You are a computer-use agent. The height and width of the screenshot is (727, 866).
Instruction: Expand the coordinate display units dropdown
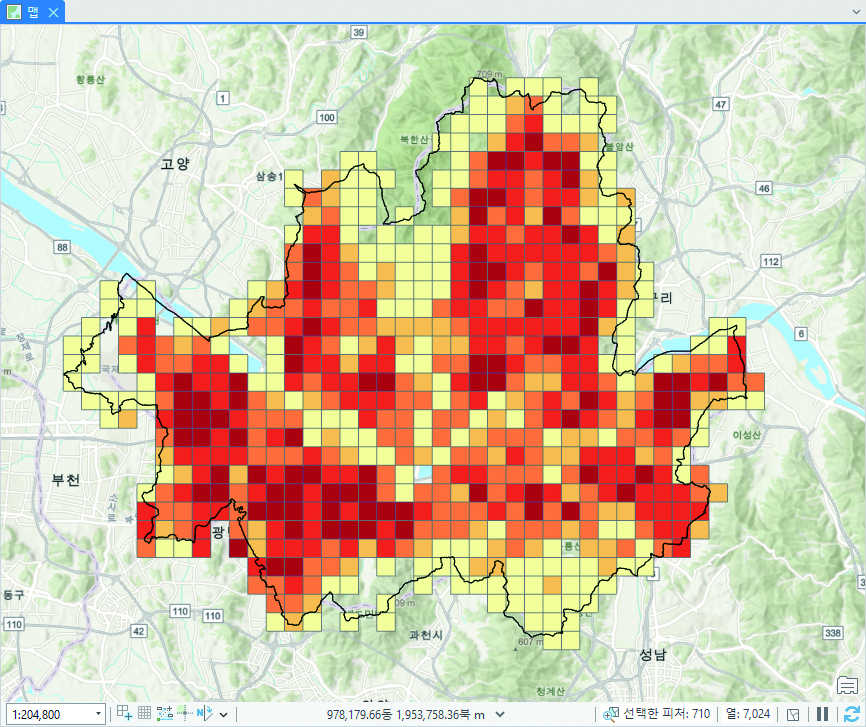pyautogui.click(x=500, y=714)
